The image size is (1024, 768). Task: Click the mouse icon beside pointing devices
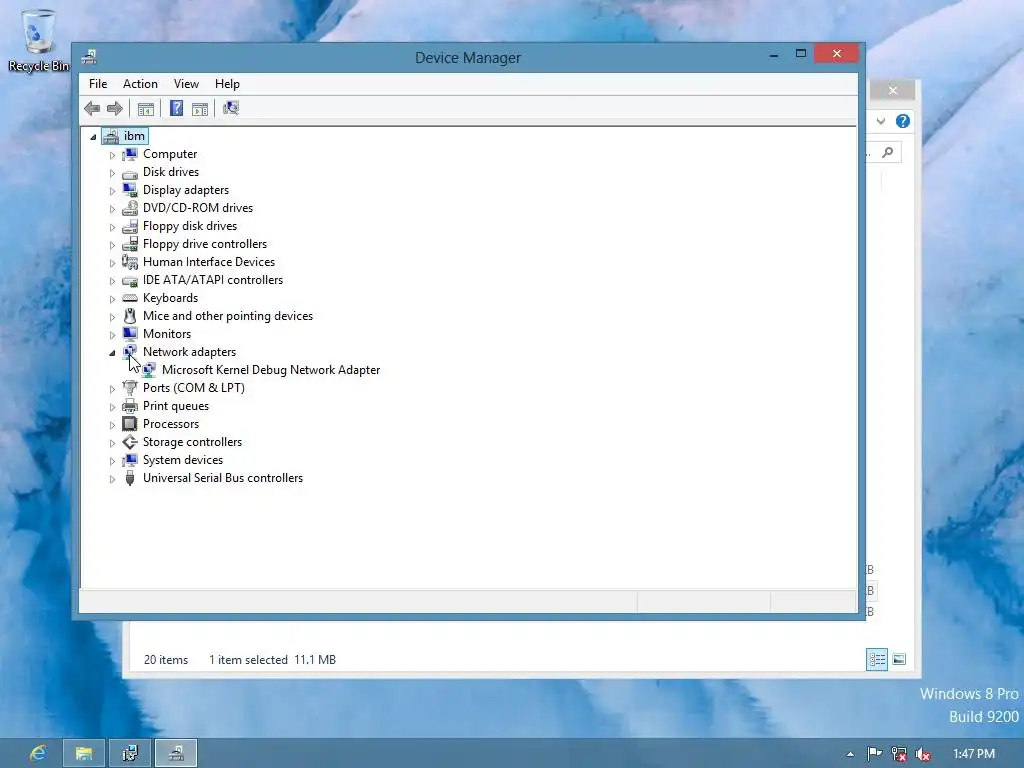coord(130,316)
